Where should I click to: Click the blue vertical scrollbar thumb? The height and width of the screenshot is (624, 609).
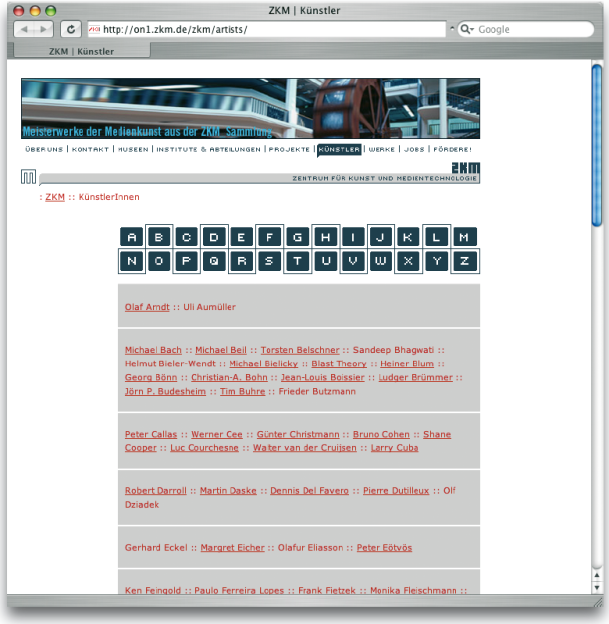click(x=597, y=145)
